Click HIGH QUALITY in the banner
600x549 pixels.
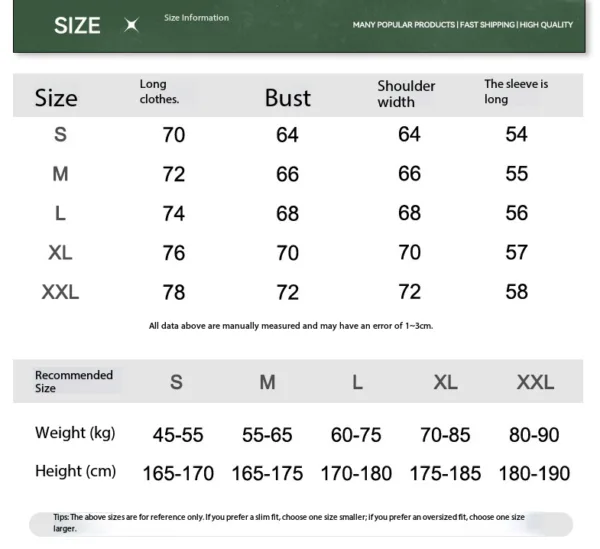pos(547,24)
